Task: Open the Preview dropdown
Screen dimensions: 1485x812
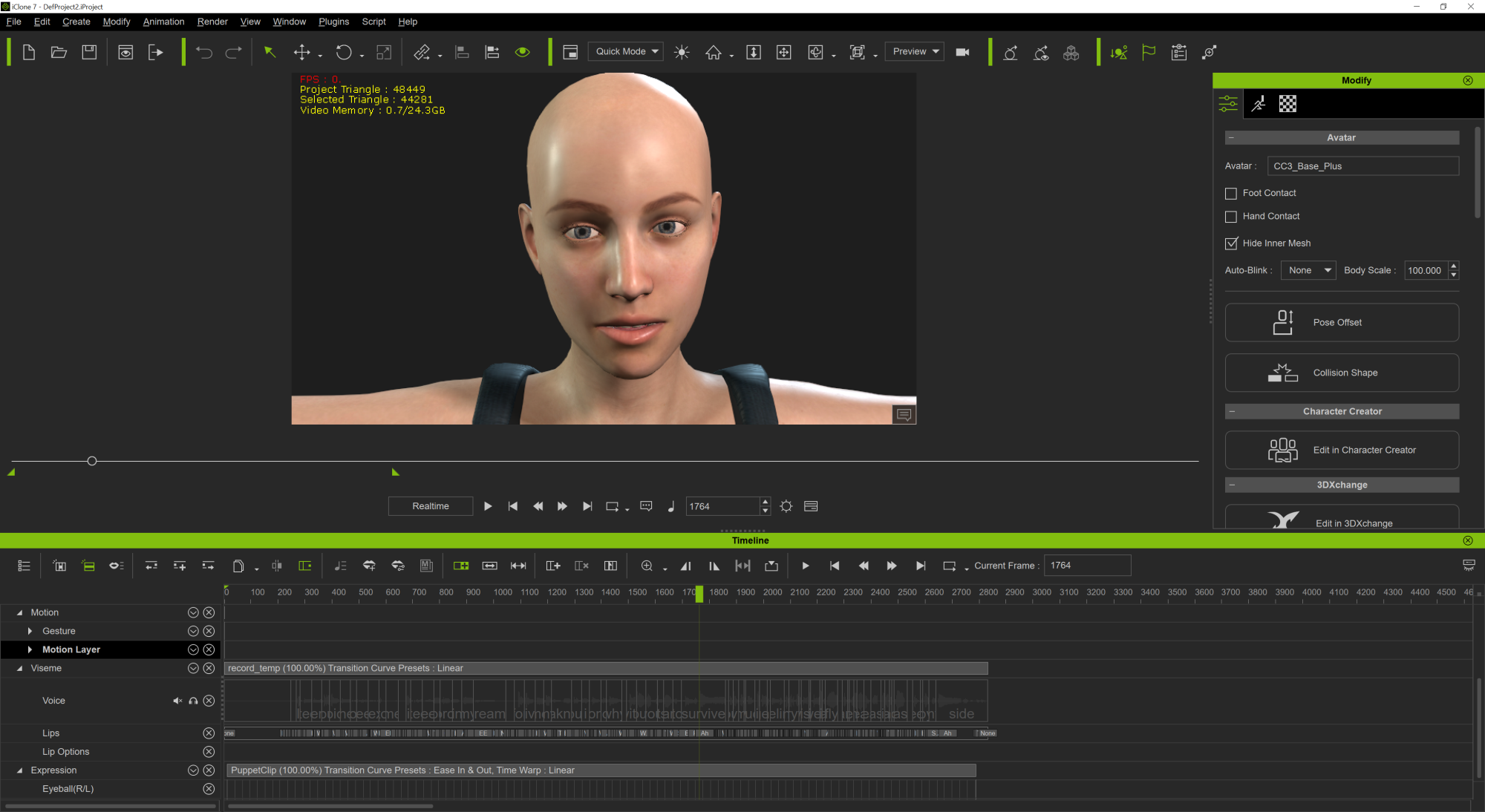Action: click(914, 51)
